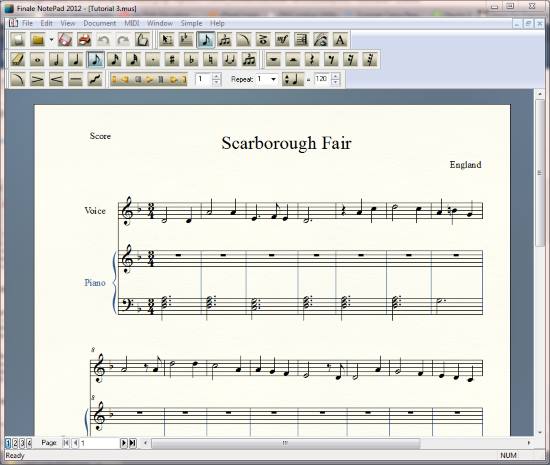Toggle the augmentation dot button
This screenshot has width=550, height=465.
153,60
